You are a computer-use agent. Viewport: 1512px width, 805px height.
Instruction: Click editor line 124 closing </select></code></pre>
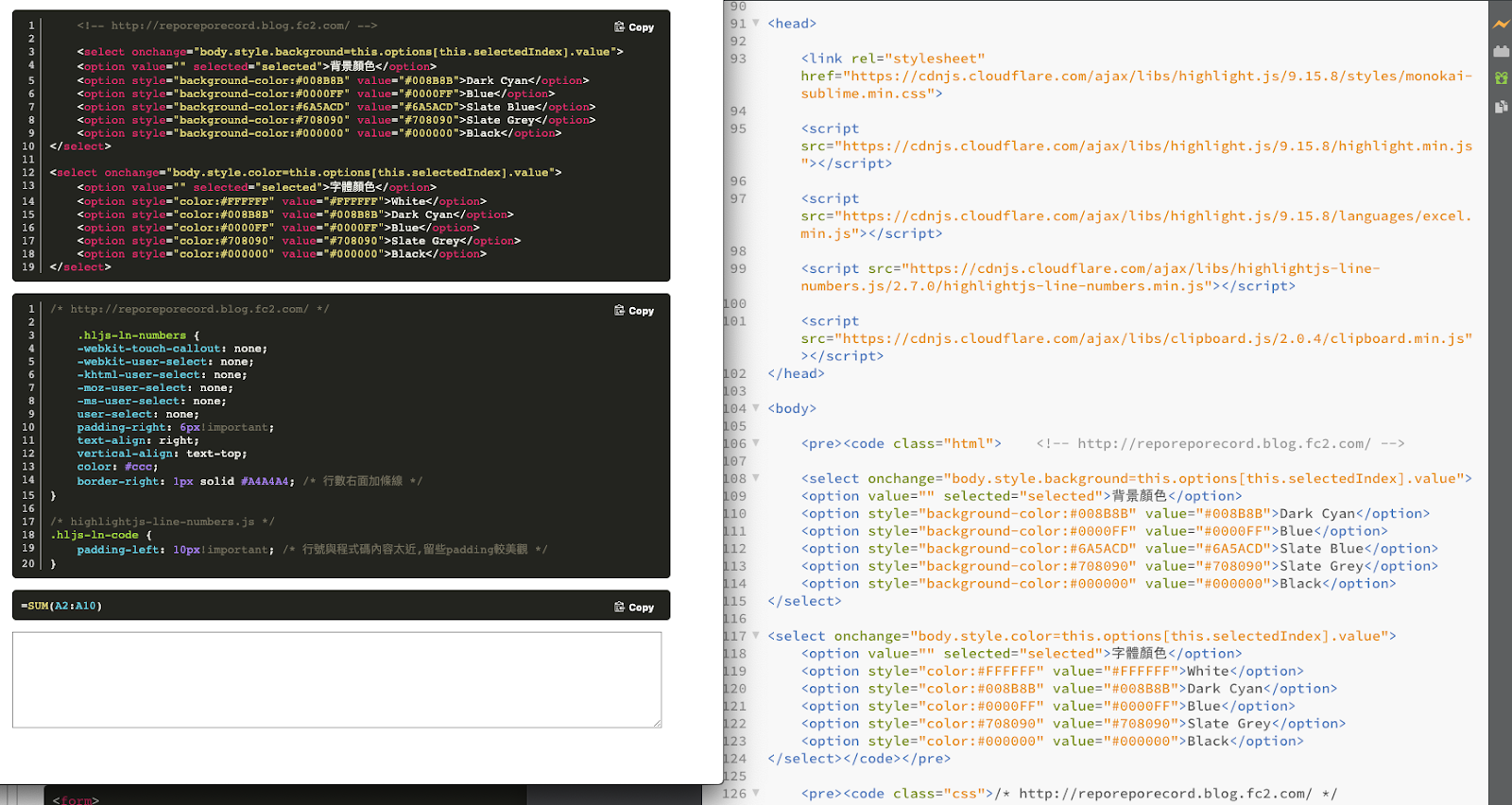pyautogui.click(x=859, y=758)
